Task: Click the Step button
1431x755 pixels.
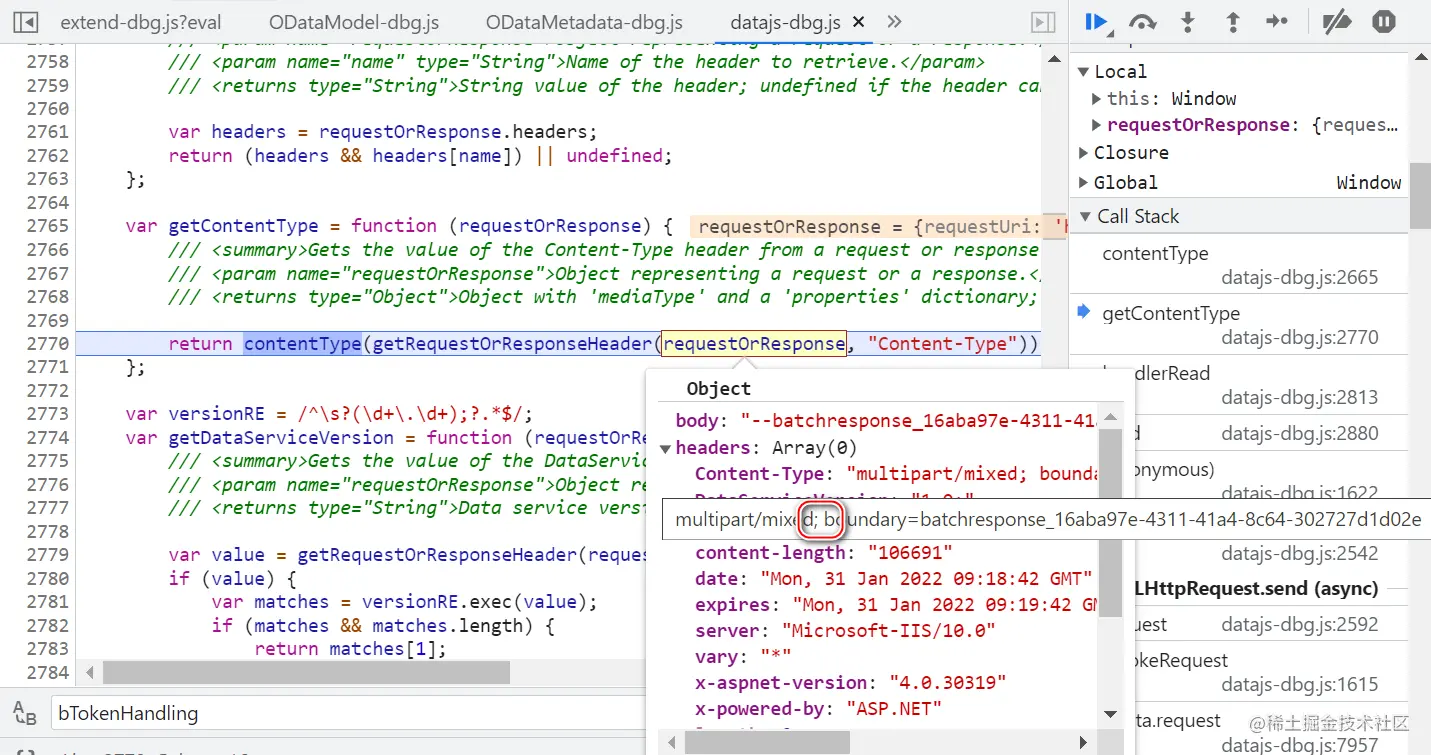Action: 1277,21
